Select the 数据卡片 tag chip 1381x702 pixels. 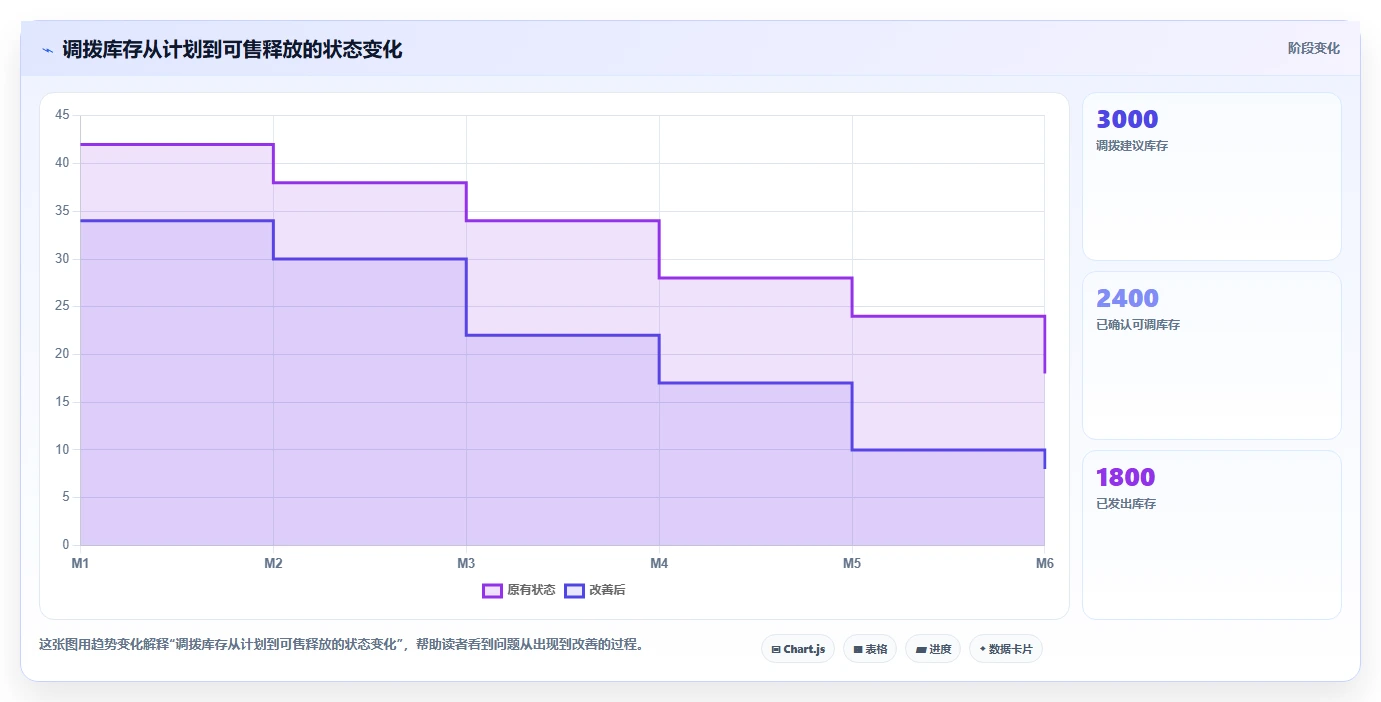(1006, 649)
